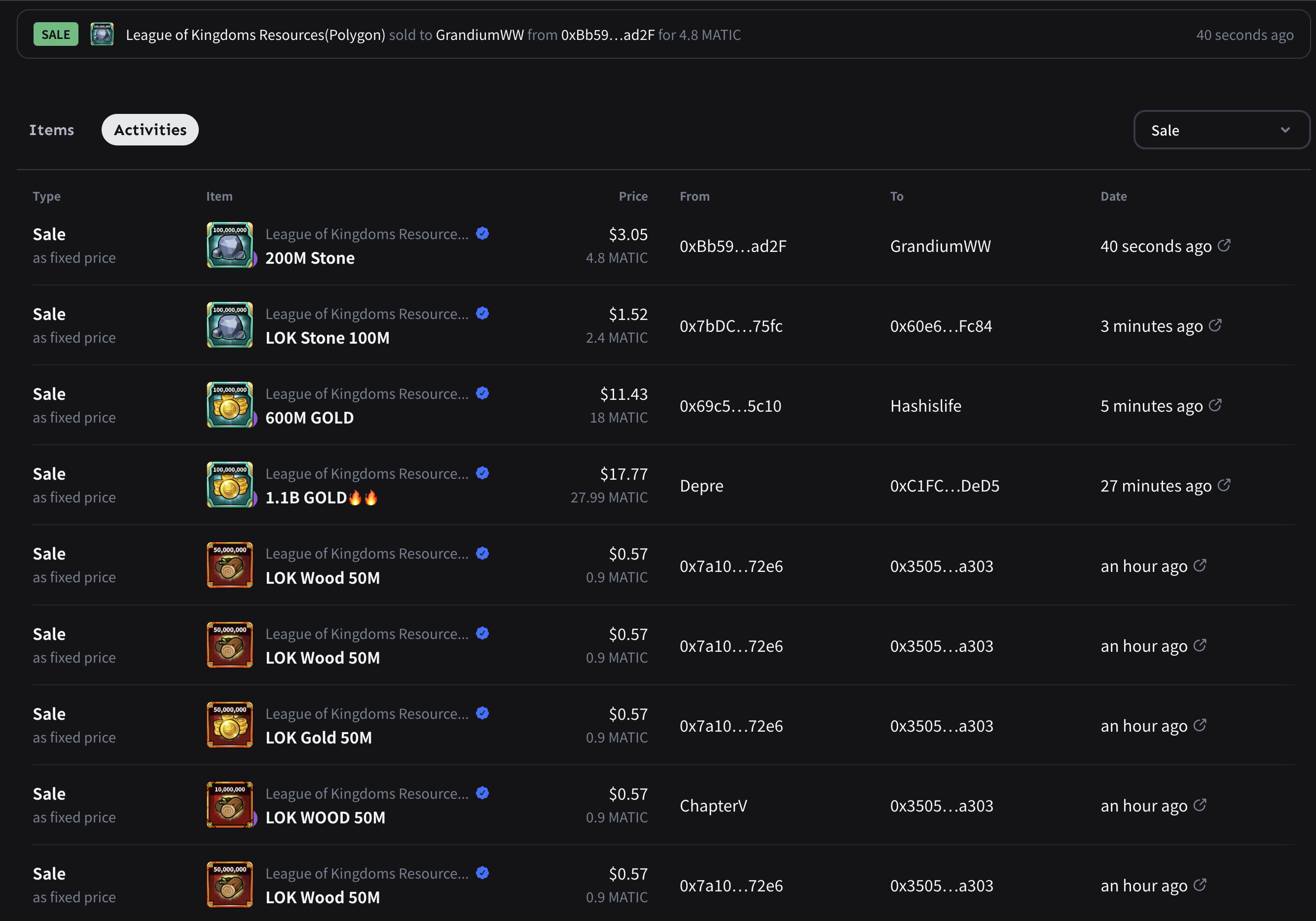Click the $3.05 price value
Image resolution: width=1316 pixels, height=921 pixels.
(628, 234)
